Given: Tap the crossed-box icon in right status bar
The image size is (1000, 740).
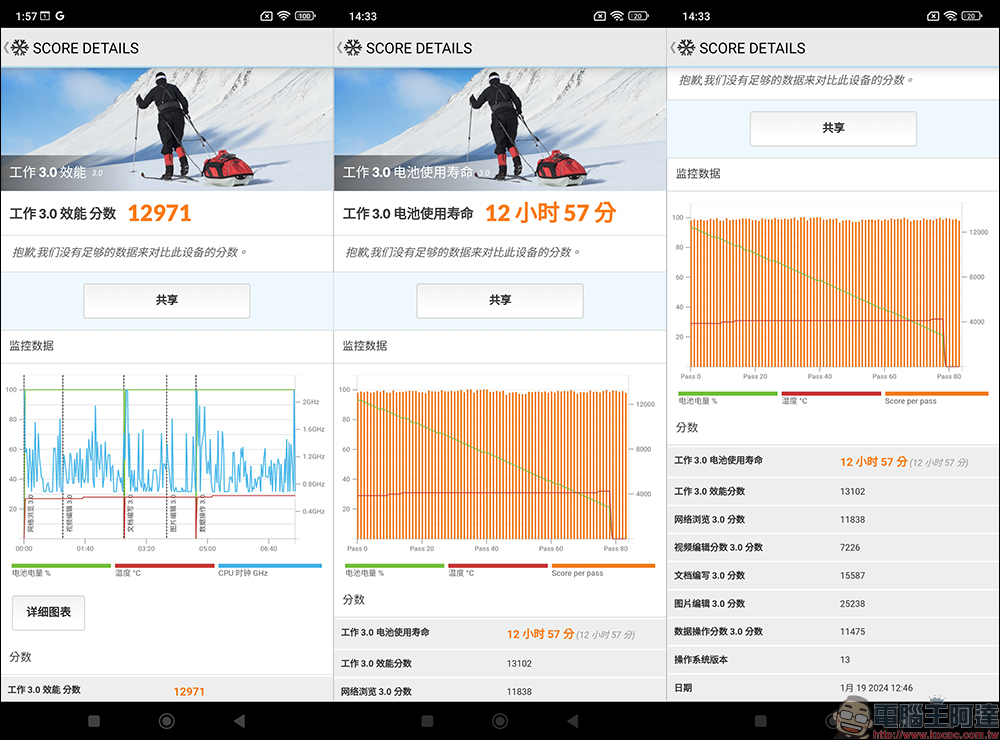Looking at the screenshot, I should tap(934, 16).
